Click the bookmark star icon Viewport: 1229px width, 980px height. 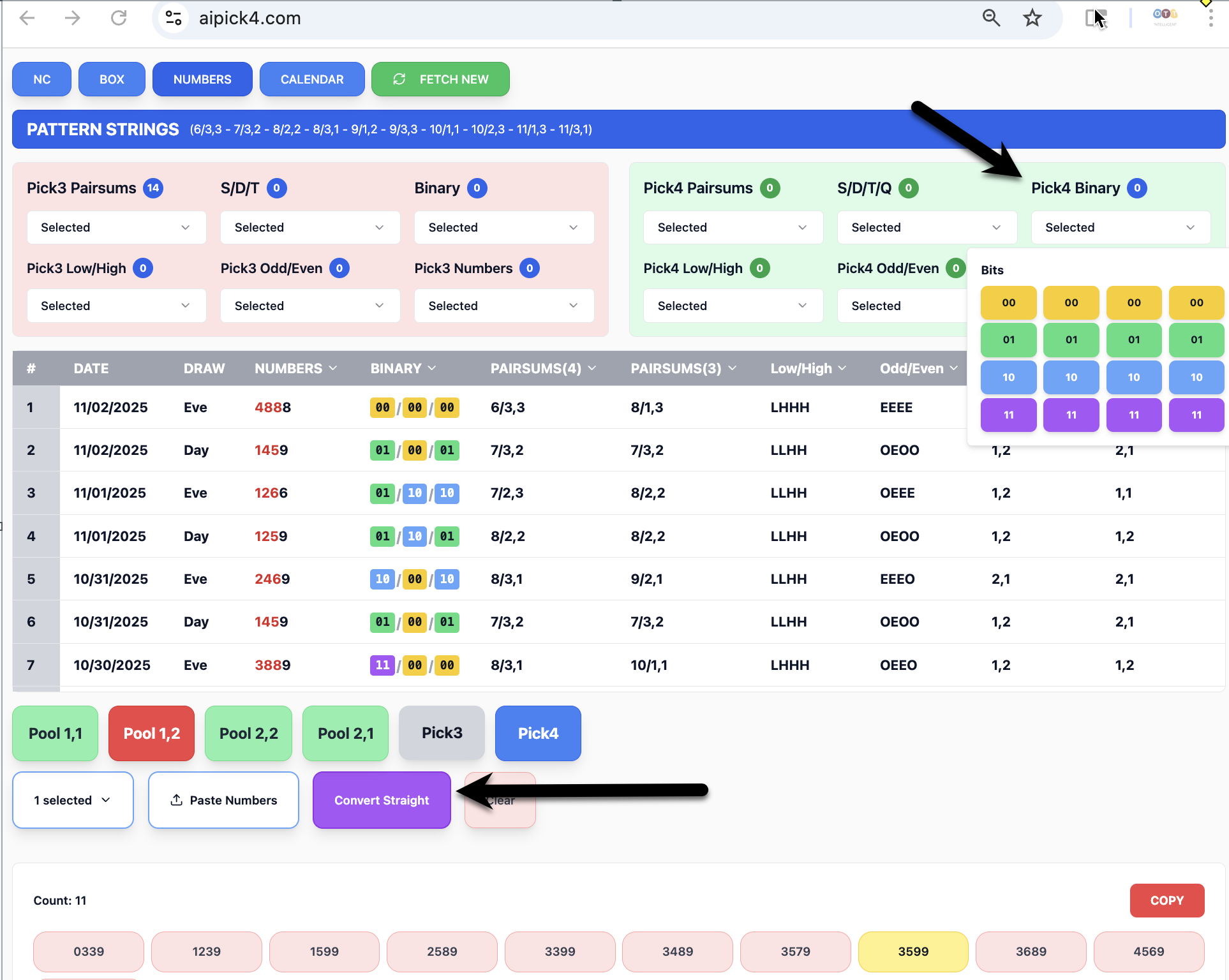[1032, 18]
